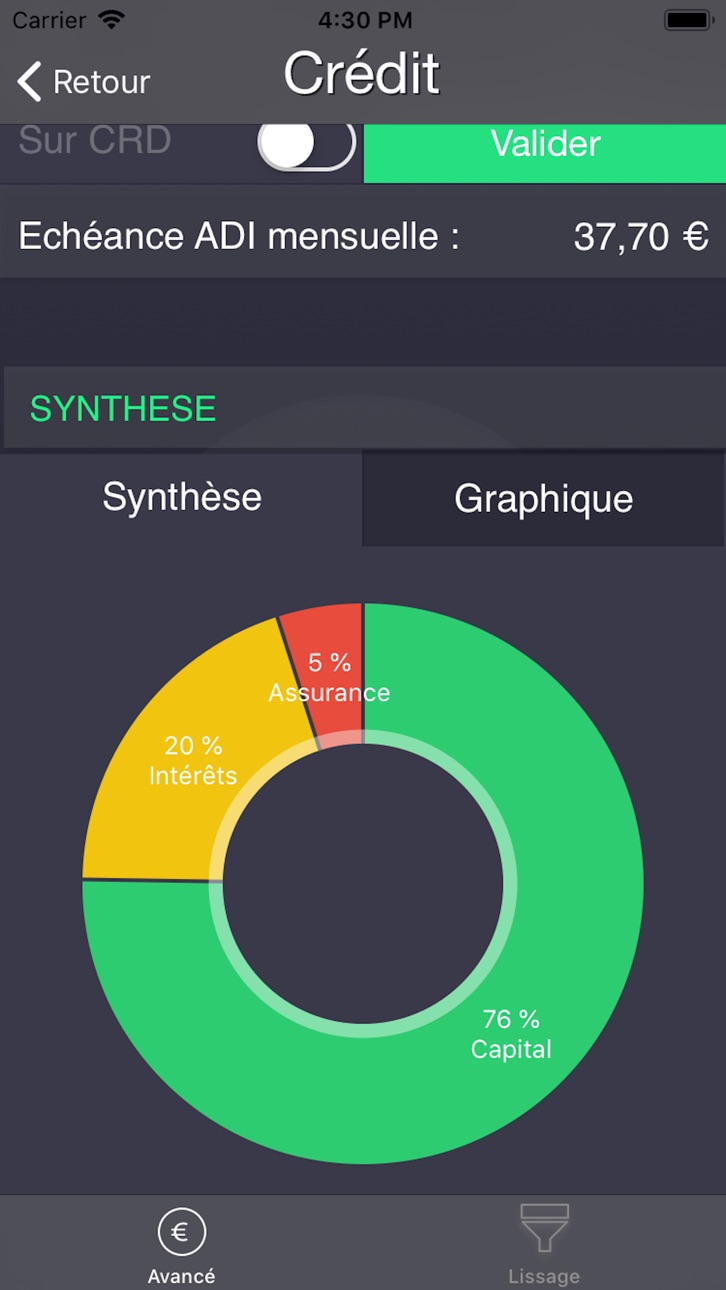The width and height of the screenshot is (726, 1290).
Task: Tap the funnel Lissage icon
Action: [x=544, y=1227]
